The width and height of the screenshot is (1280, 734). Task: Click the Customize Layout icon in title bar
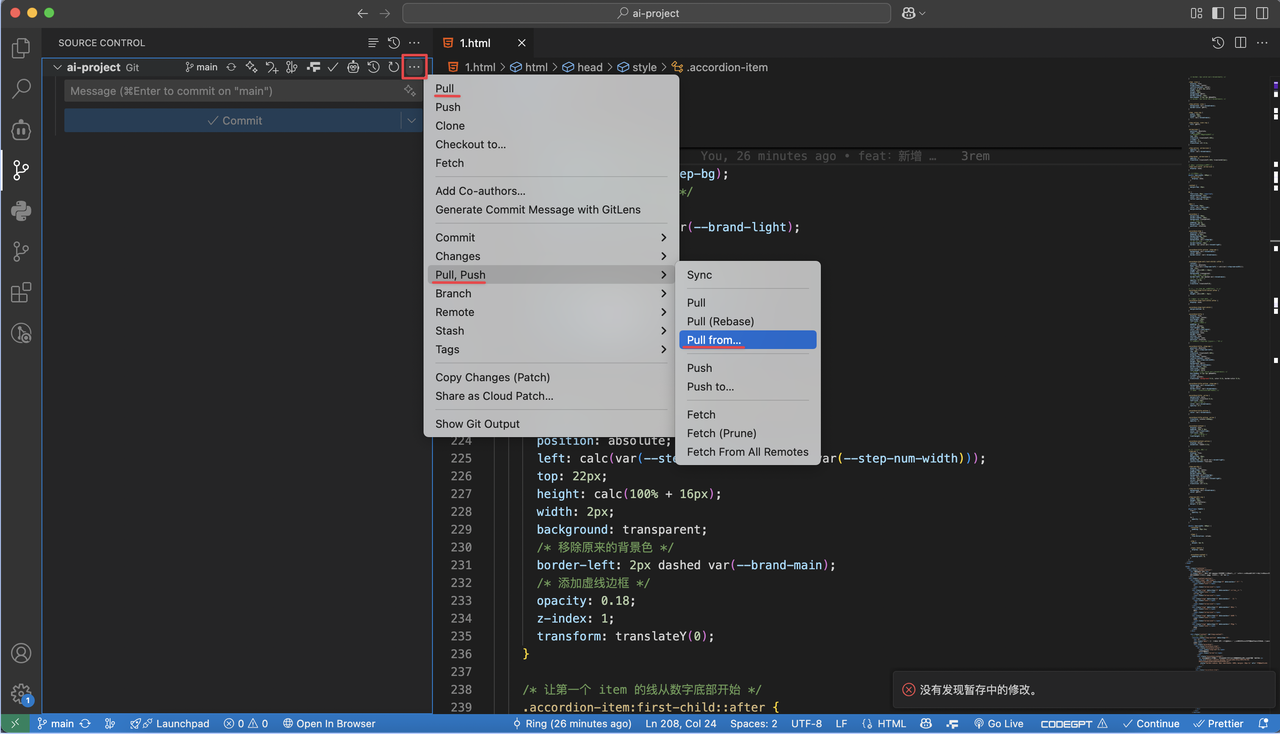click(x=1197, y=13)
